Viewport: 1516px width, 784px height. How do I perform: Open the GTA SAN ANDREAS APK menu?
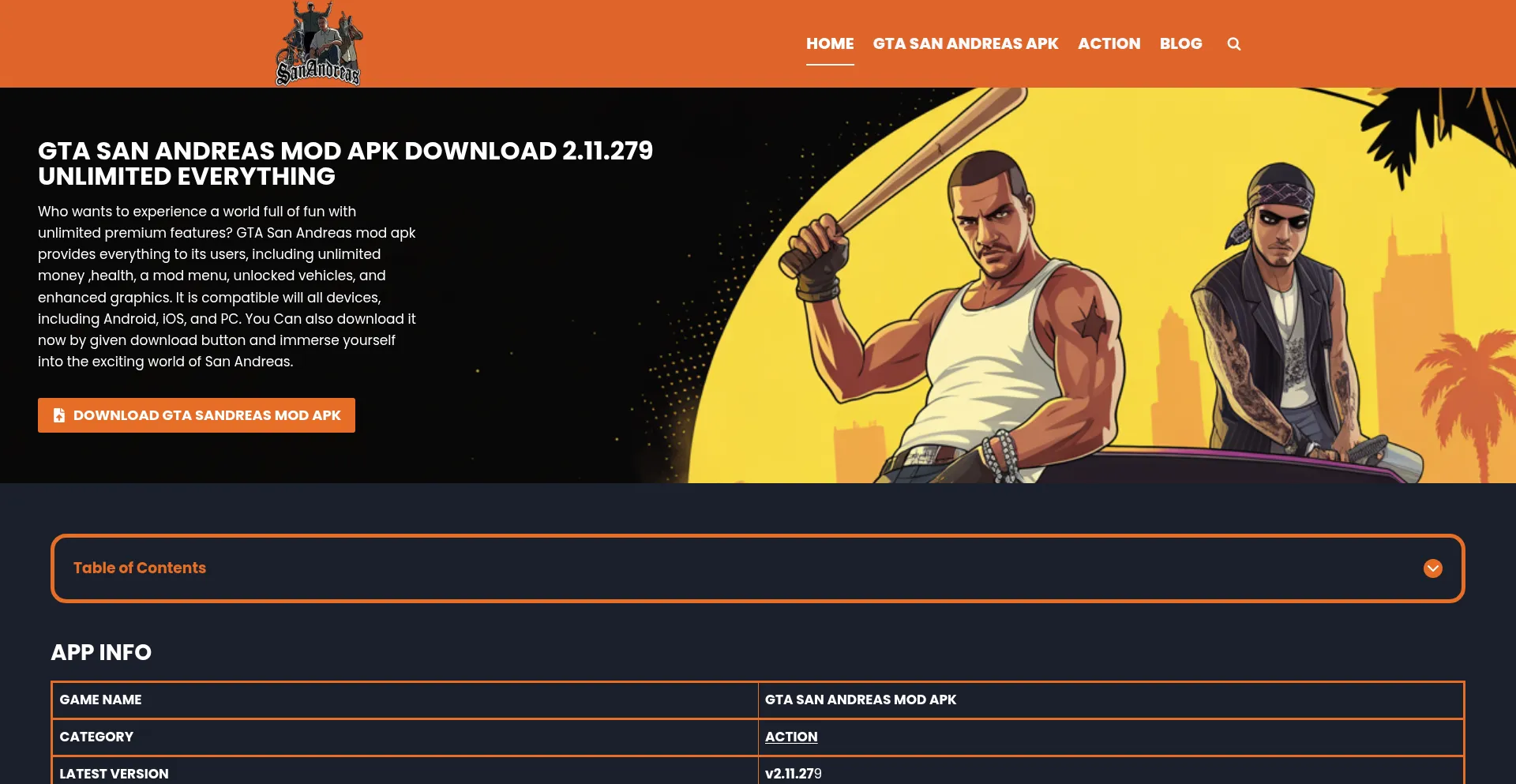[966, 43]
